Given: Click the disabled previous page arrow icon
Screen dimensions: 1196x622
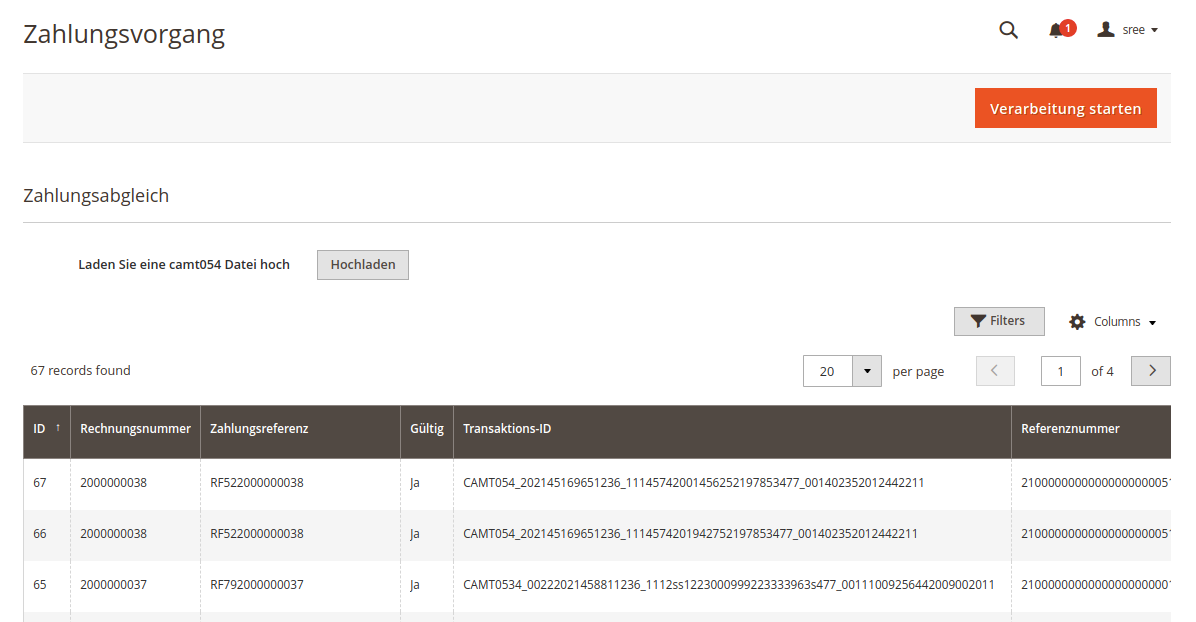Looking at the screenshot, I should tap(995, 370).
